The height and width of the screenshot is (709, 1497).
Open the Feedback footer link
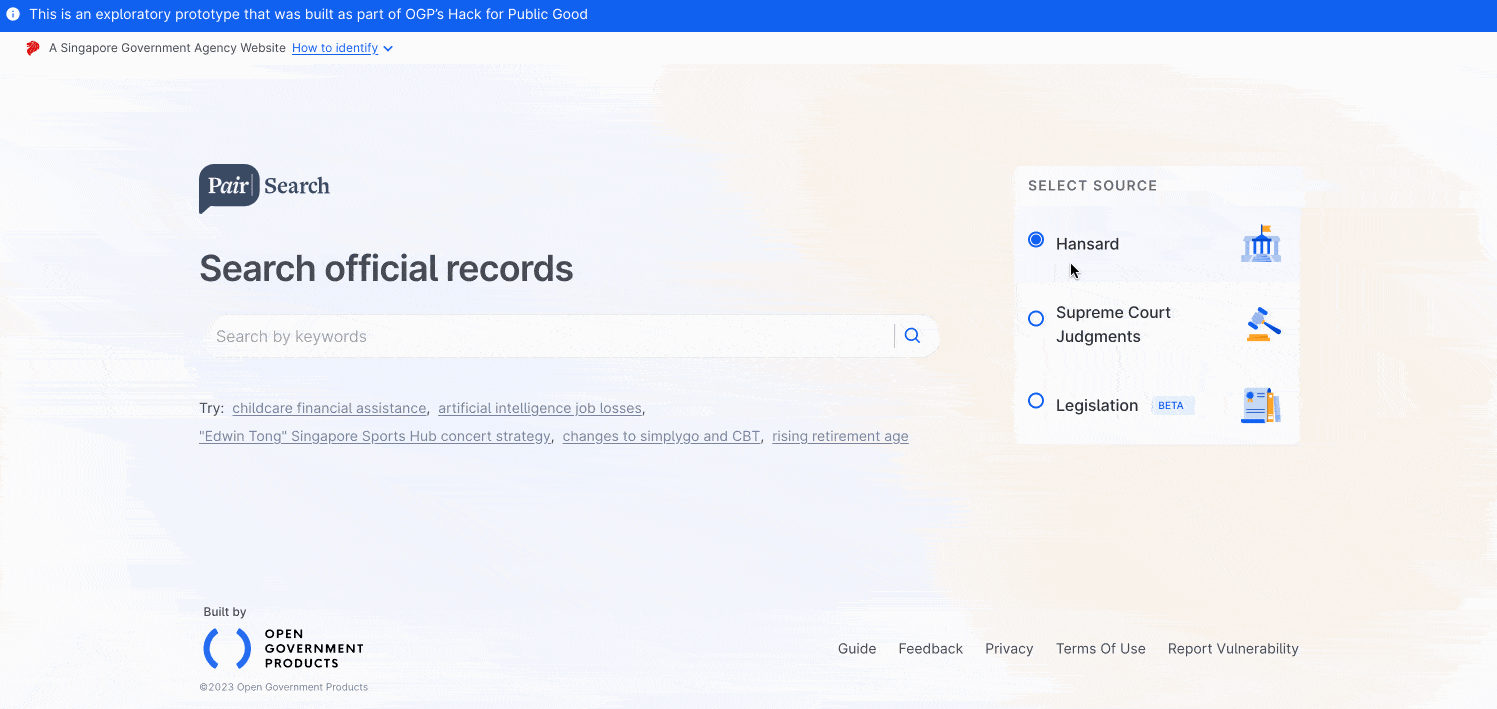tap(931, 649)
